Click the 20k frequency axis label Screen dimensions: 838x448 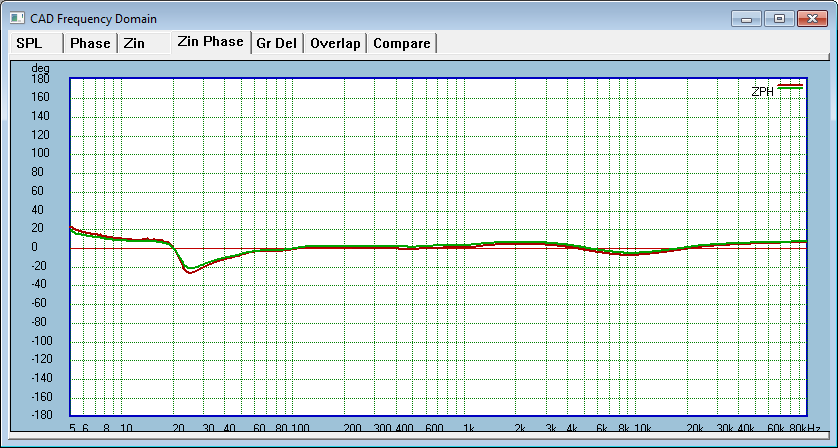694,428
